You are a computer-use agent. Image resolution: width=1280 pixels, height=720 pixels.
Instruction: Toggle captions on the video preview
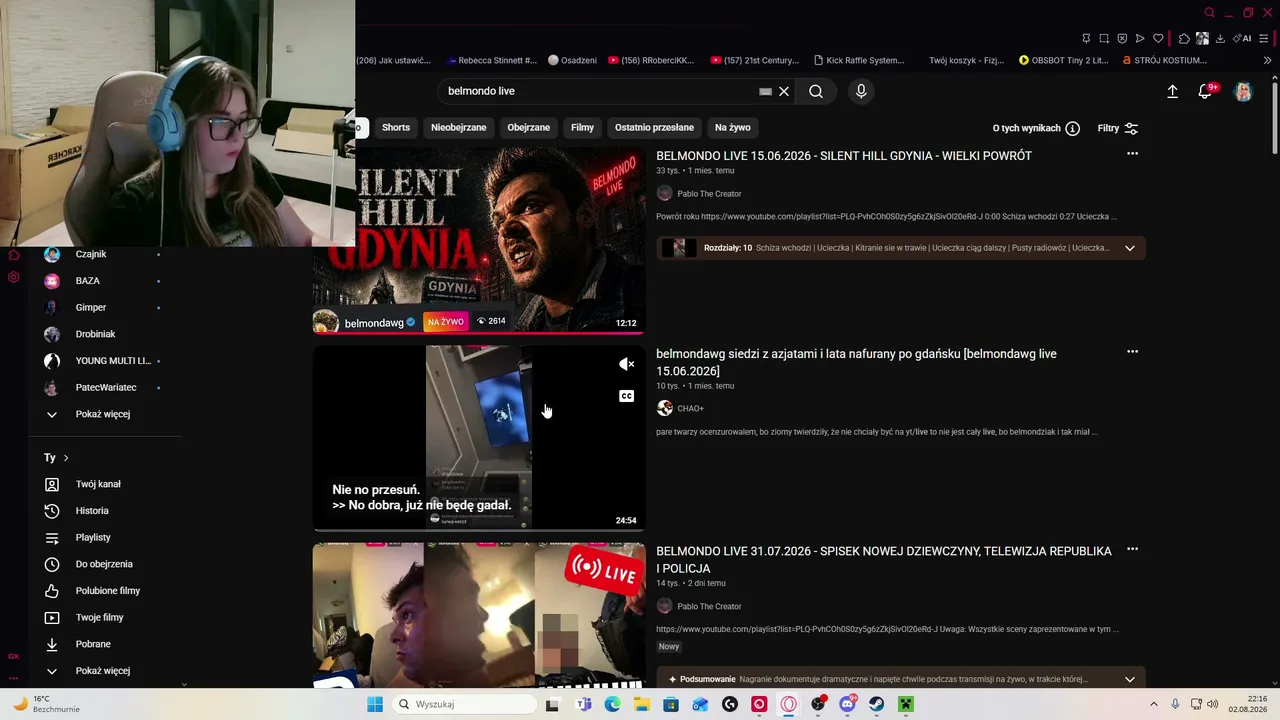(626, 396)
